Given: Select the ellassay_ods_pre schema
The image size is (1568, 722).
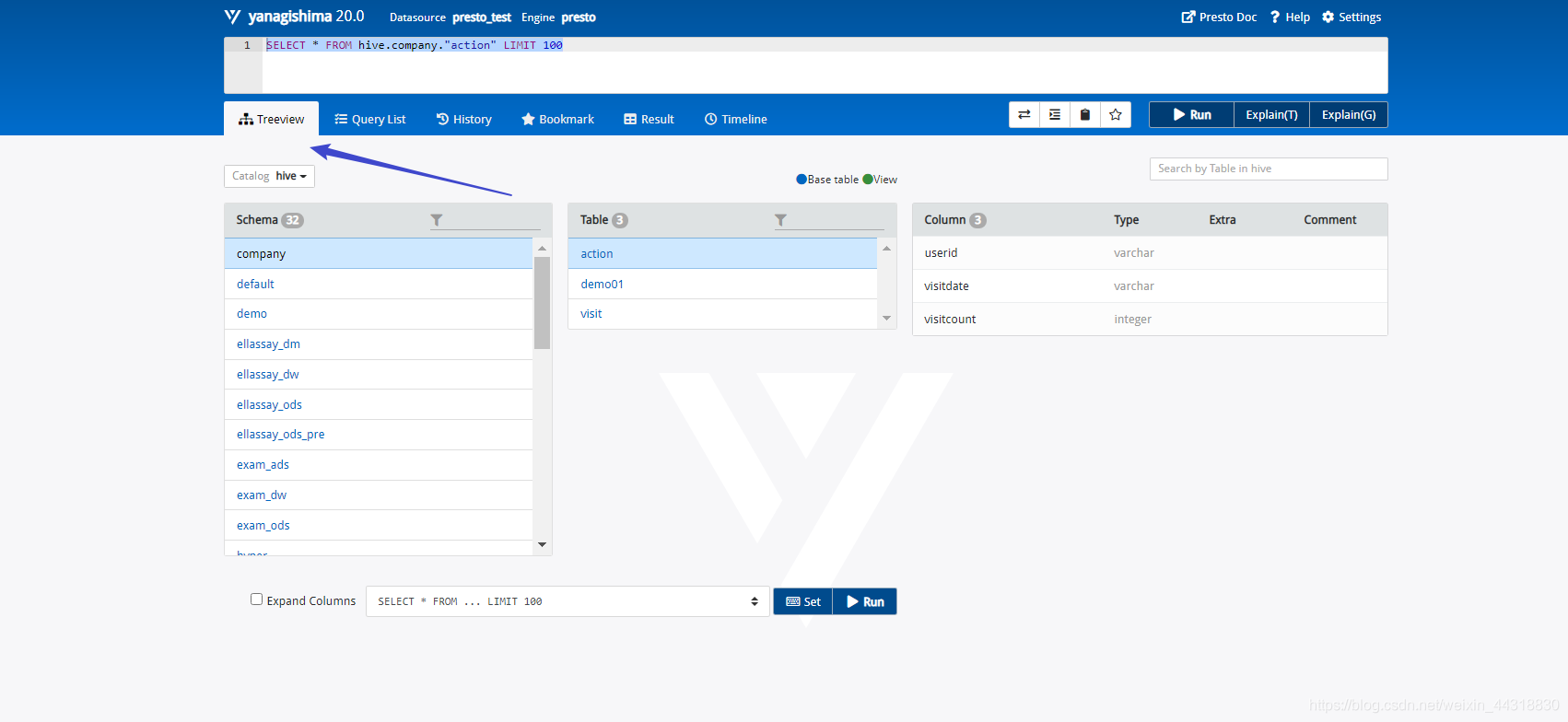Looking at the screenshot, I should [379, 435].
